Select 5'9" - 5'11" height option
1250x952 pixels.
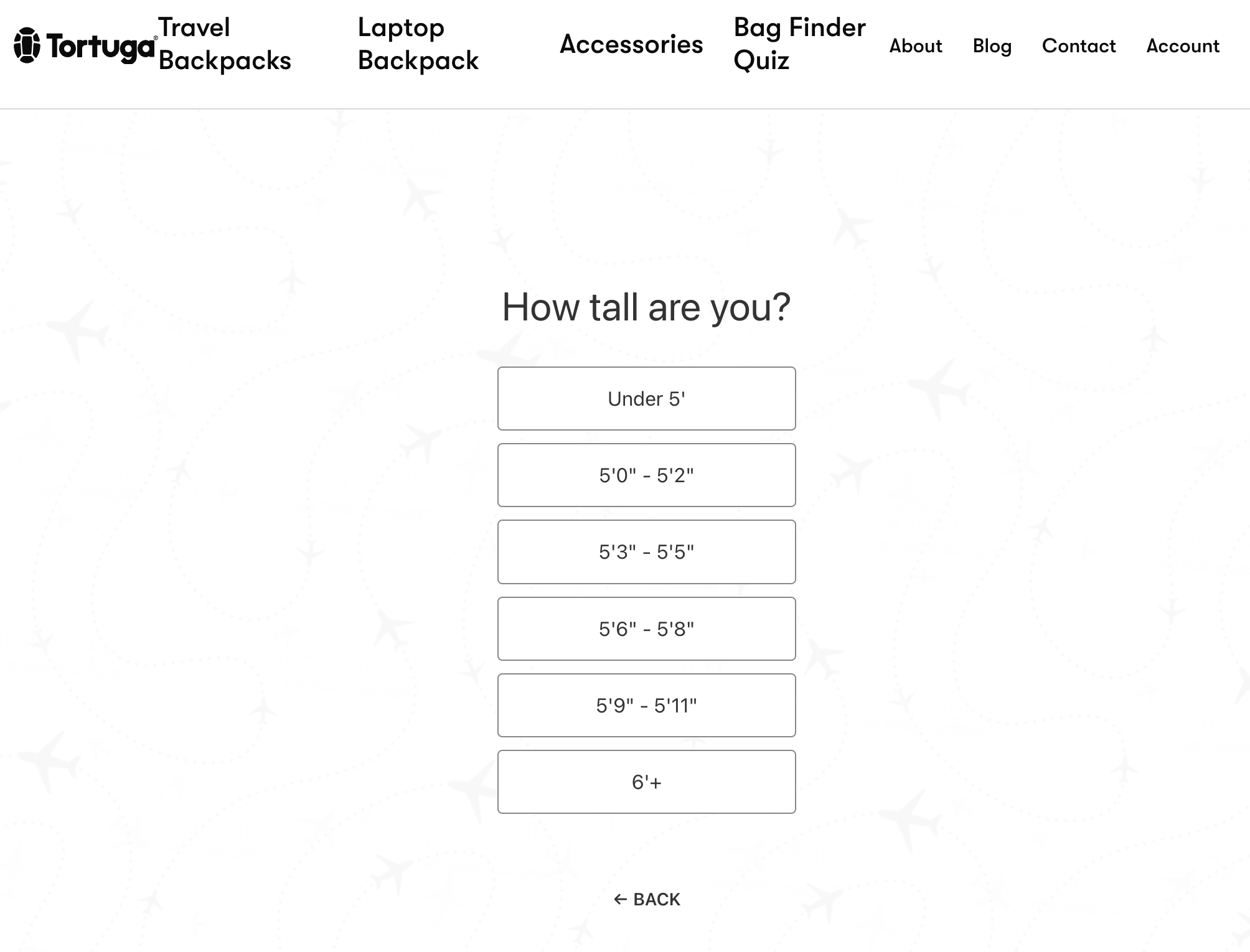click(646, 705)
